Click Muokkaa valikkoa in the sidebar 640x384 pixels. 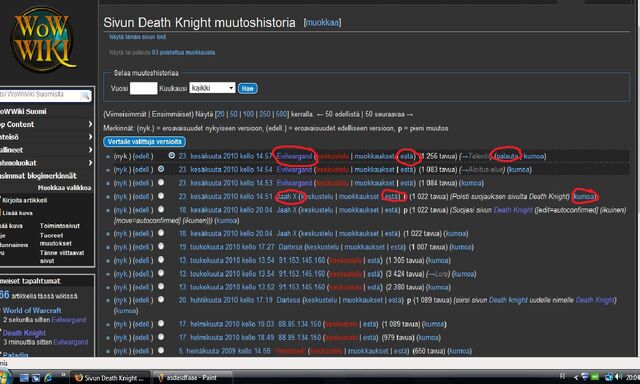[64, 188]
